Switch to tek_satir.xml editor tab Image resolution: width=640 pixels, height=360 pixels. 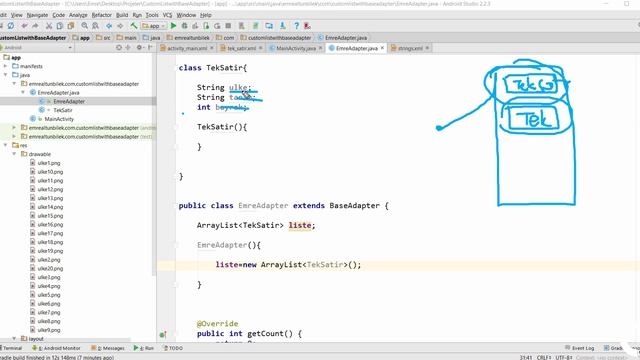242,48
